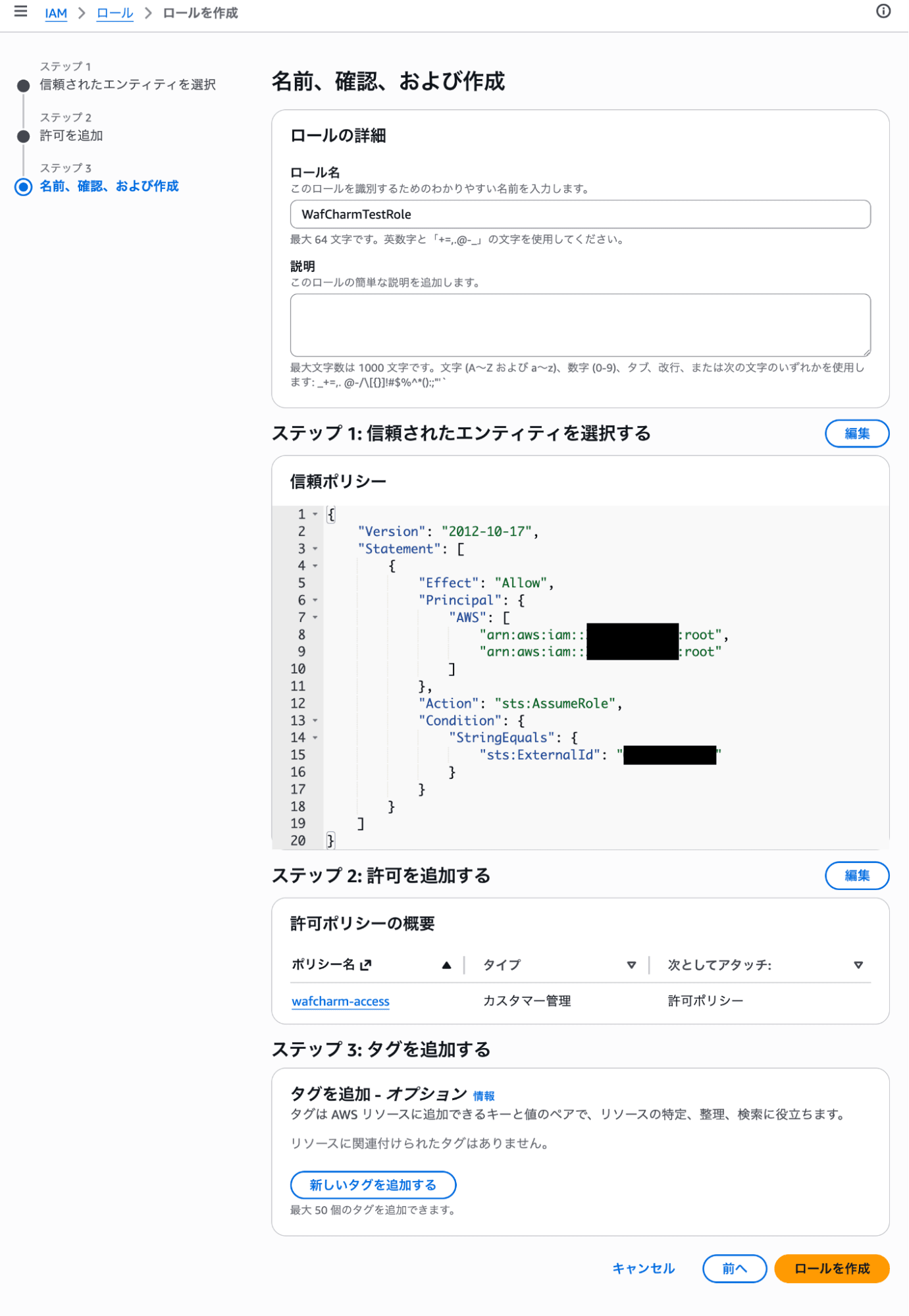
Task: Click the タイプ column sort arrow
Action: [631, 965]
